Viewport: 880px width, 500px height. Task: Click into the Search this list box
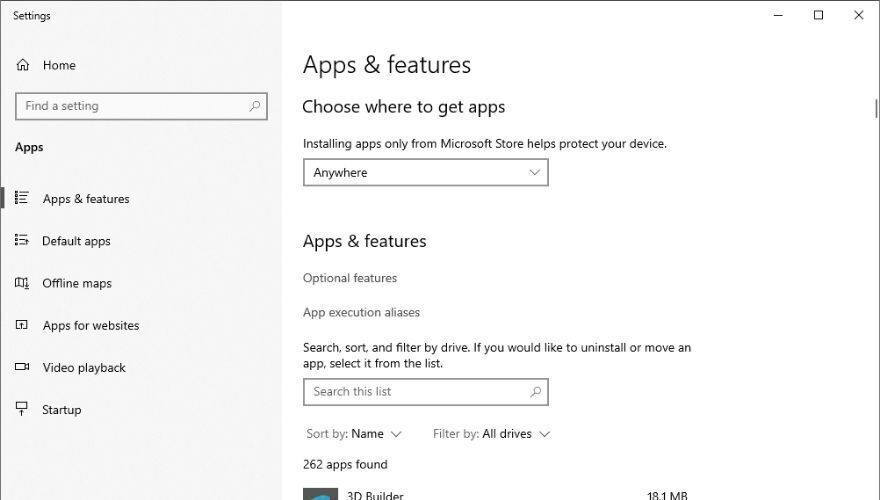pos(425,392)
